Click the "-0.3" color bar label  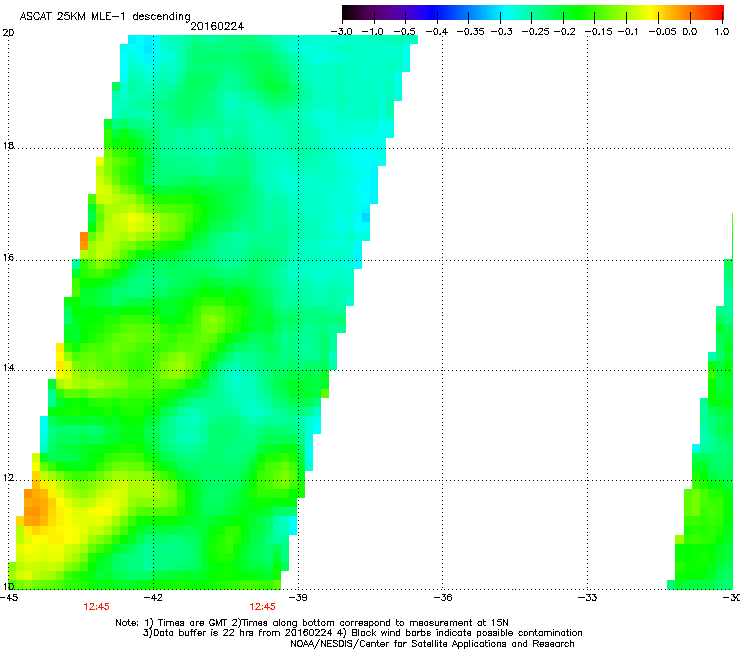[x=501, y=32]
